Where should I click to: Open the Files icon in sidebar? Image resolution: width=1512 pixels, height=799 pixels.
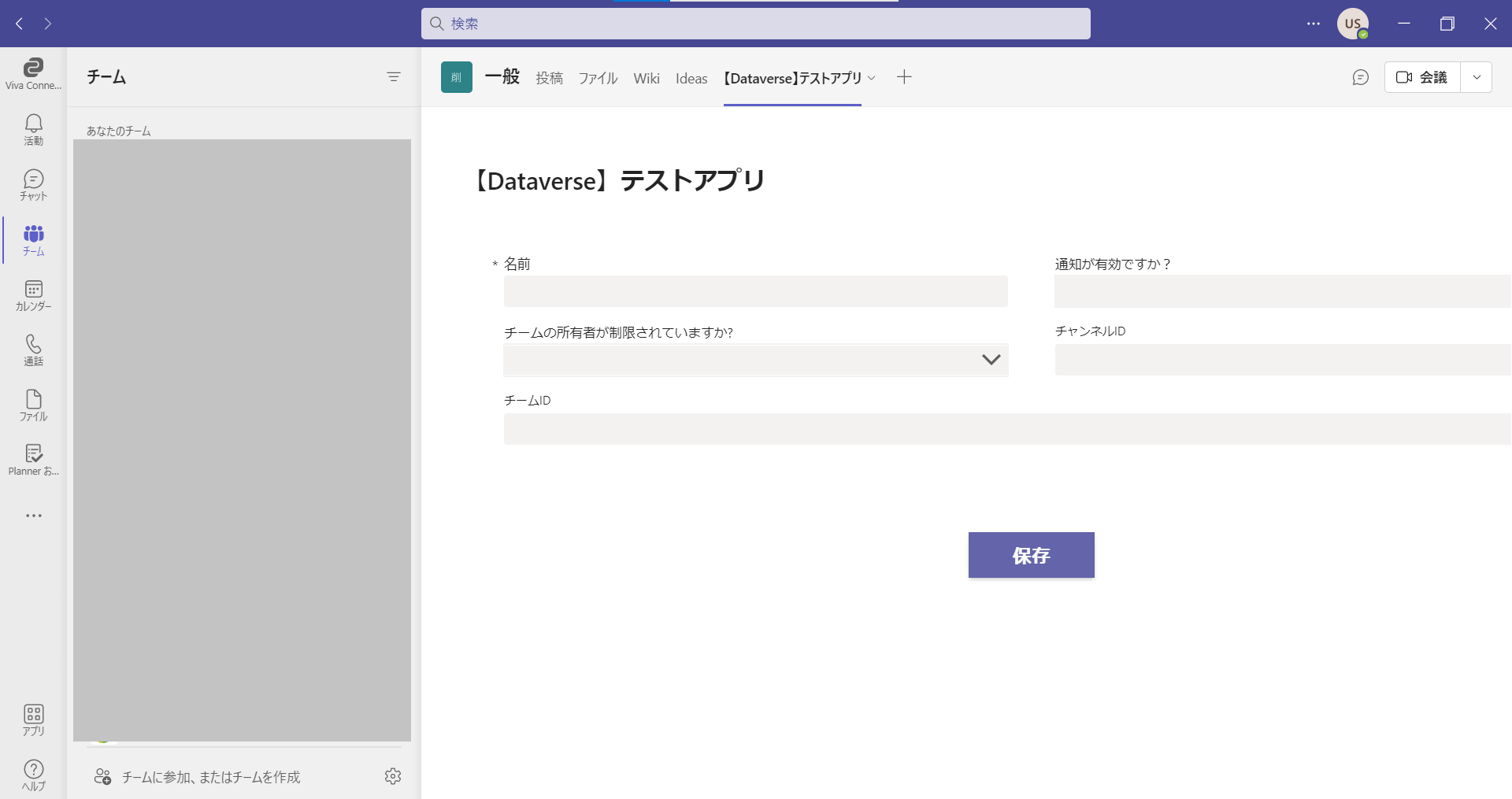pyautogui.click(x=33, y=405)
